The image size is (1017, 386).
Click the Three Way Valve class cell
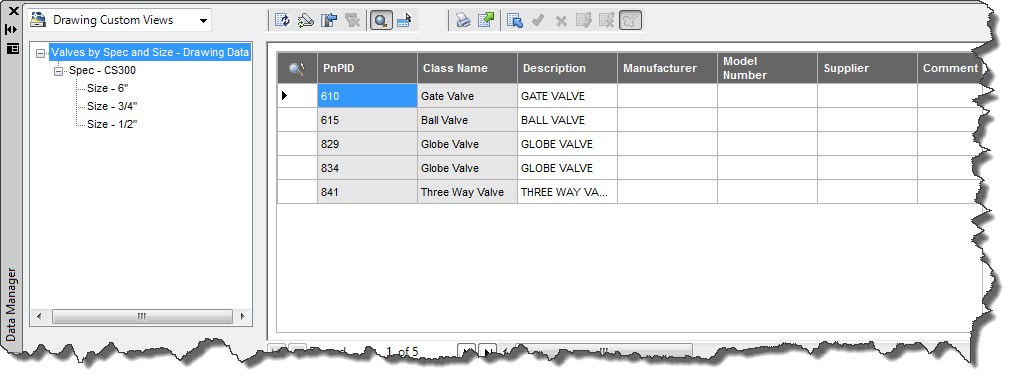[468, 192]
